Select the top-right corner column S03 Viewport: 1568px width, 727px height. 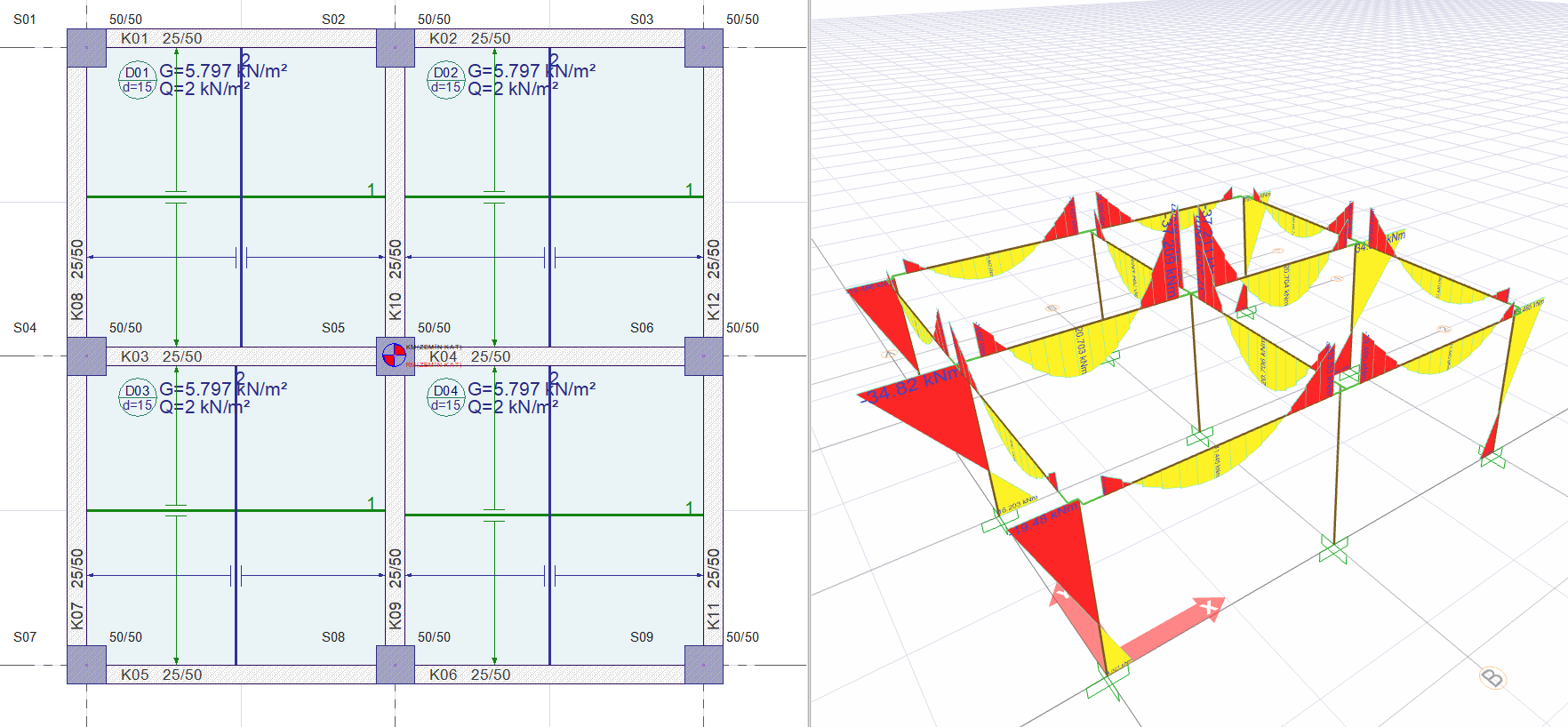(703, 48)
